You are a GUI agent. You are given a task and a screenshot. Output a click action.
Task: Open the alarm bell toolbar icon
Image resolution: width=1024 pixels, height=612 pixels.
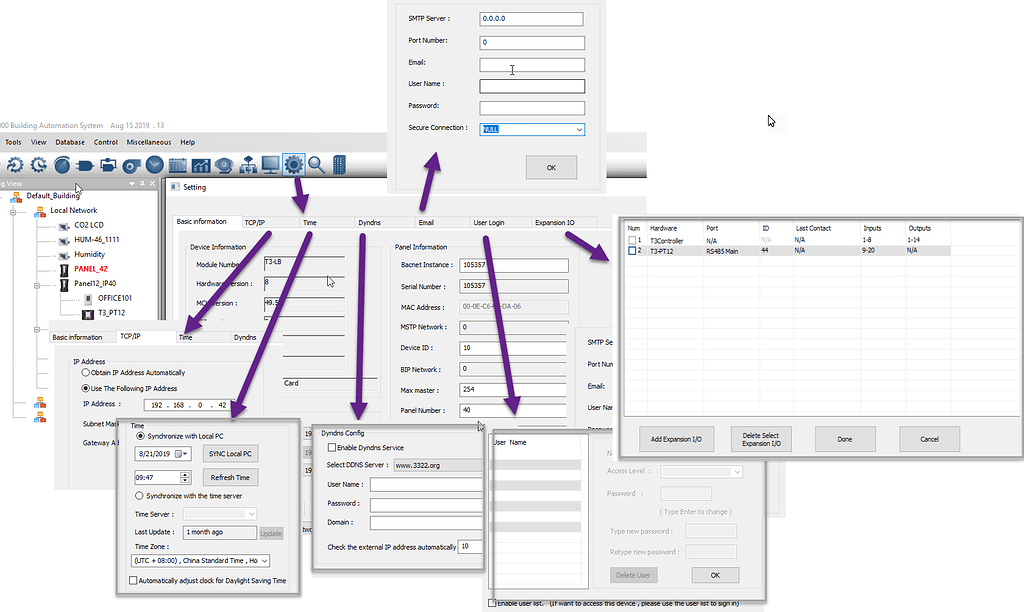tap(224, 165)
